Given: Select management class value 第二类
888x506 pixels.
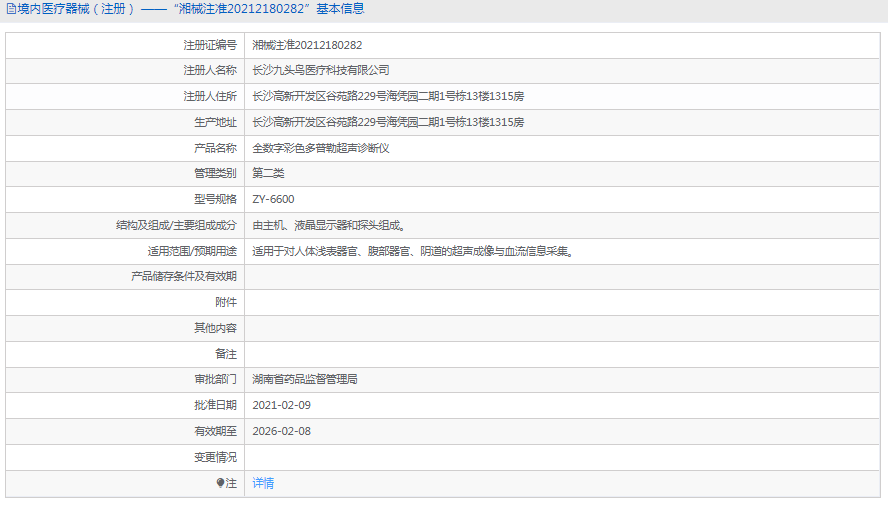Looking at the screenshot, I should [x=268, y=173].
